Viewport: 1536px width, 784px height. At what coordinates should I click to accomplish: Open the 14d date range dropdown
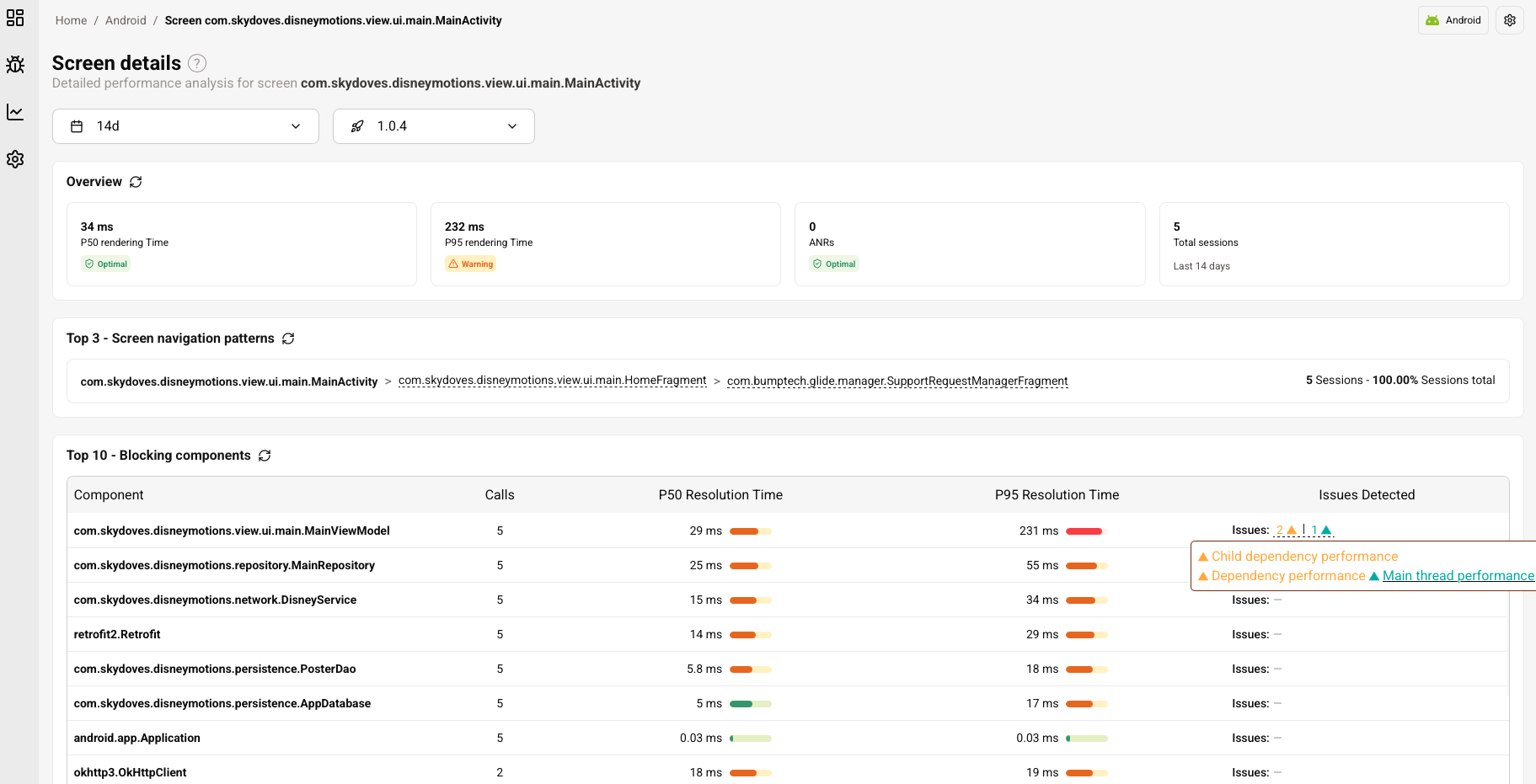pos(185,126)
